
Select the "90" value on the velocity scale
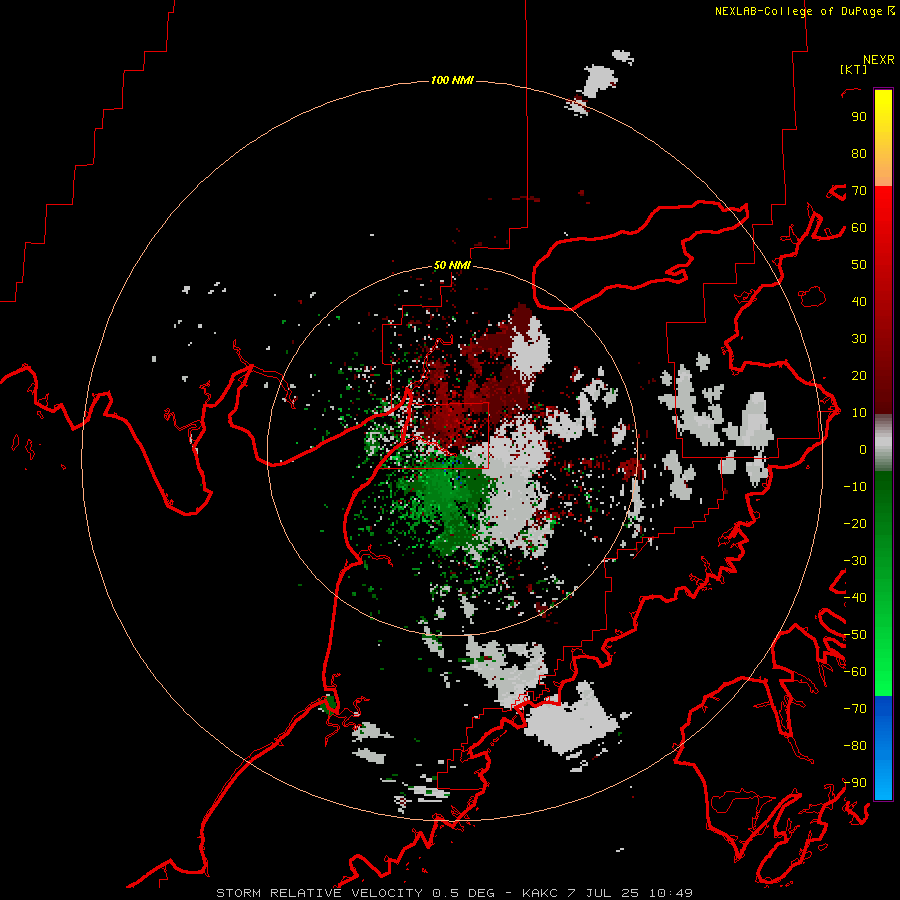click(x=859, y=117)
